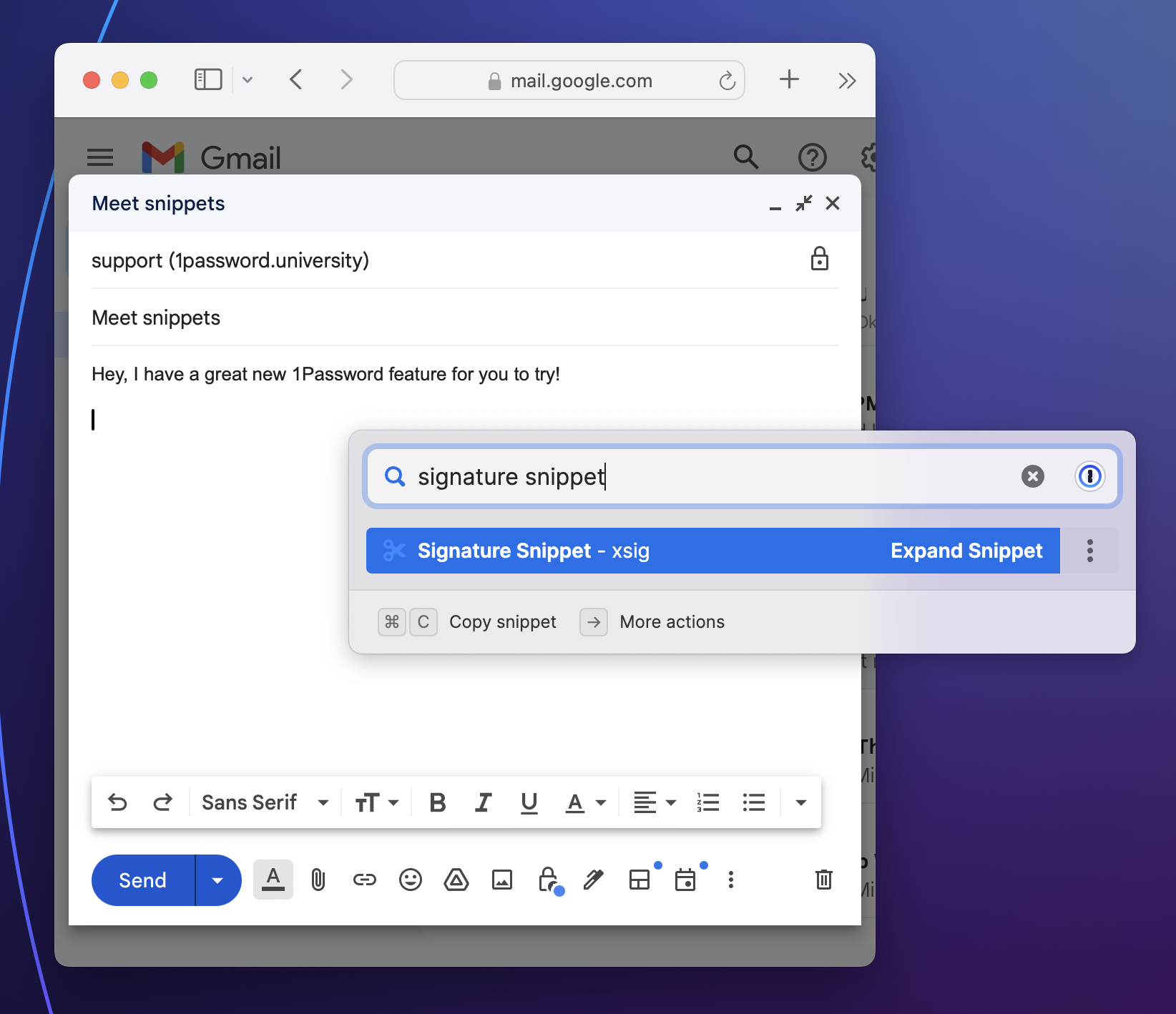Insert a signature with the pen icon
Image resolution: width=1176 pixels, height=1014 pixels.
click(x=594, y=880)
